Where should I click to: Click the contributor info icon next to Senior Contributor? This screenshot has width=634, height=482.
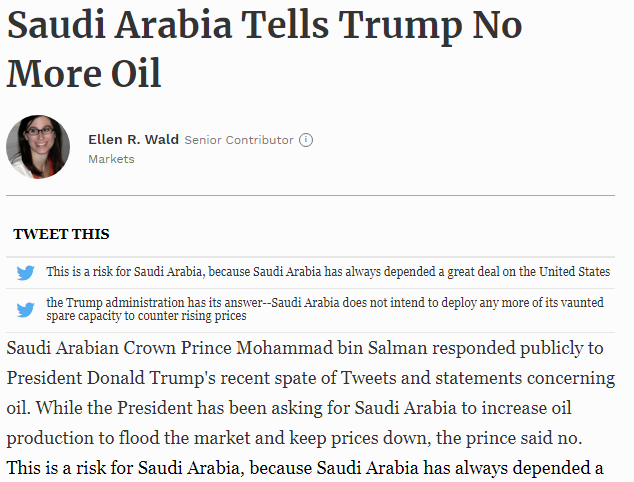pyautogui.click(x=306, y=140)
